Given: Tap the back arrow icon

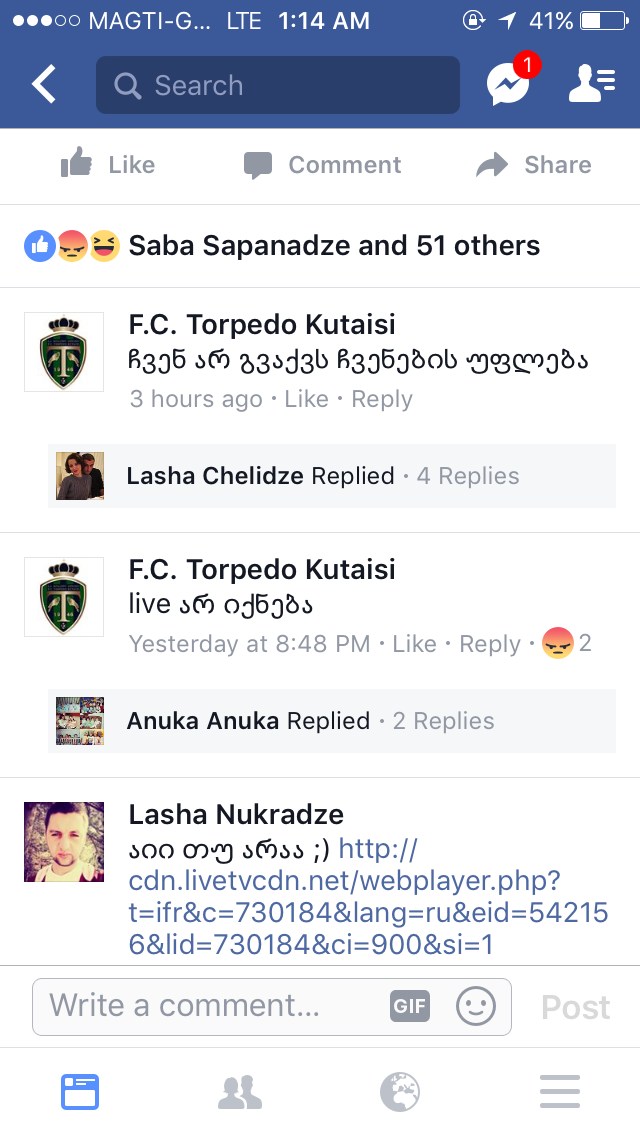Looking at the screenshot, I should coord(44,85).
